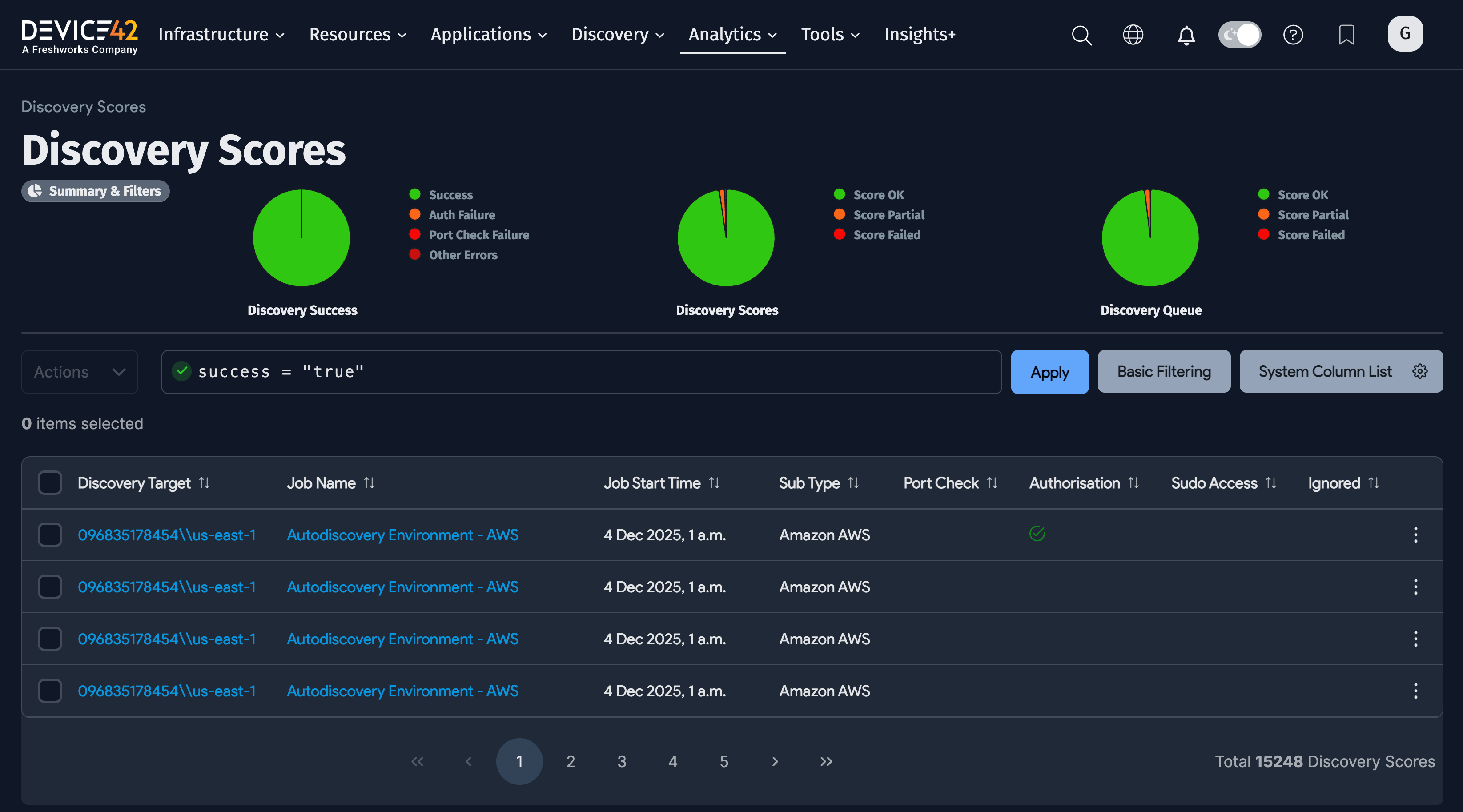Click the green Success legend swatch
The height and width of the screenshot is (812, 1463).
[415, 193]
